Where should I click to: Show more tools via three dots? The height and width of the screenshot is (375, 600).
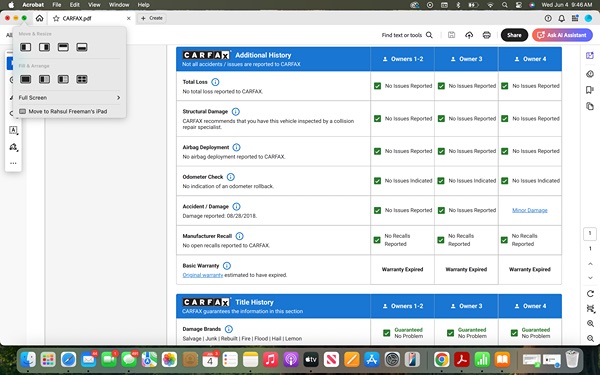click(x=13, y=163)
